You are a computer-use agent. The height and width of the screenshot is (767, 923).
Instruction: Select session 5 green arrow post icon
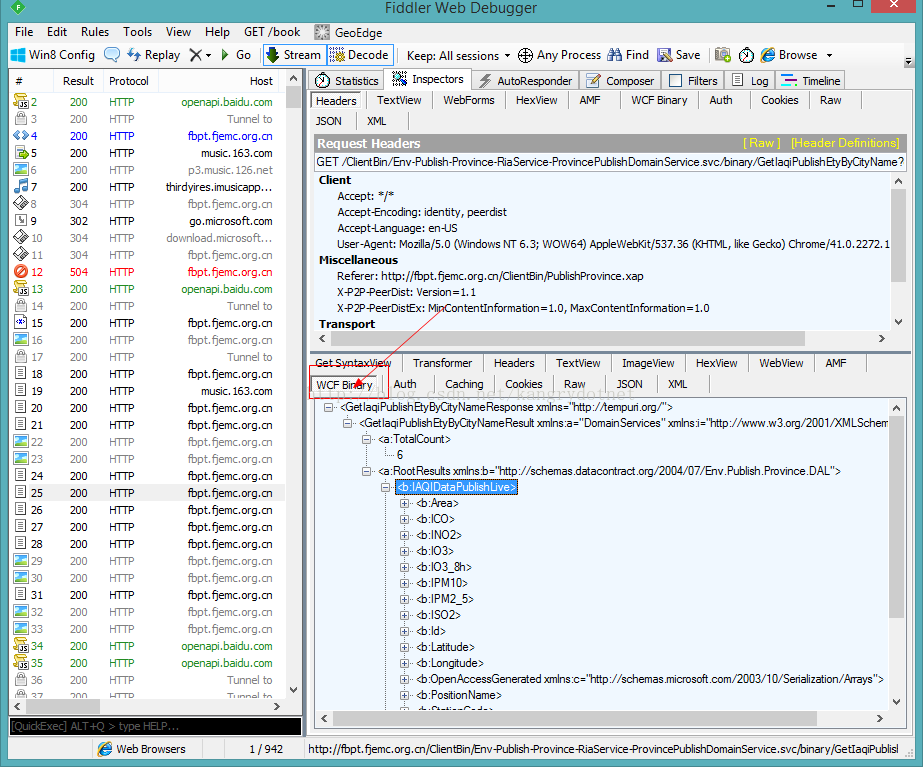21,153
